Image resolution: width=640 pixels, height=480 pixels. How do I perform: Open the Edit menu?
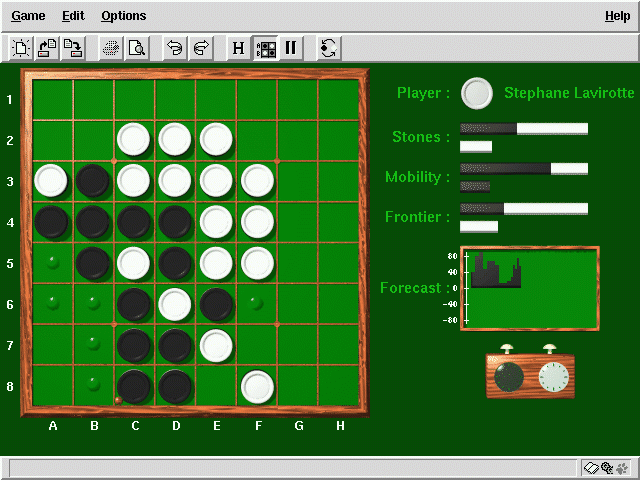click(x=73, y=16)
